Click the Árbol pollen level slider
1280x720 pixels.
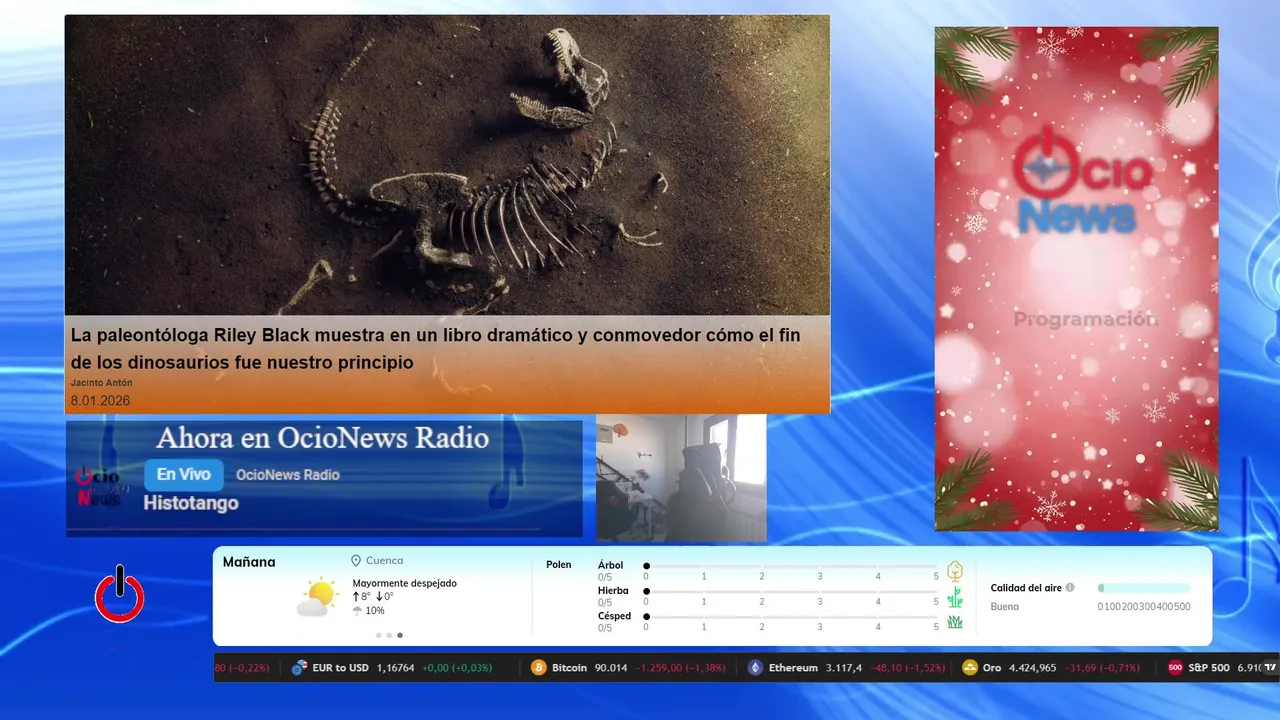pos(791,566)
